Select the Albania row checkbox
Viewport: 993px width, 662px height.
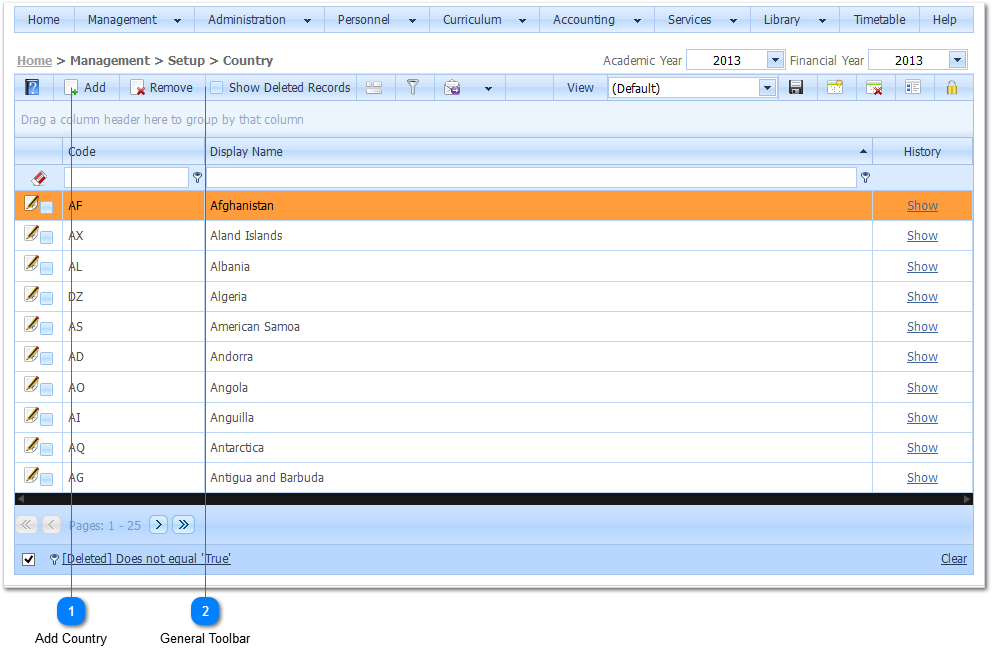47,268
